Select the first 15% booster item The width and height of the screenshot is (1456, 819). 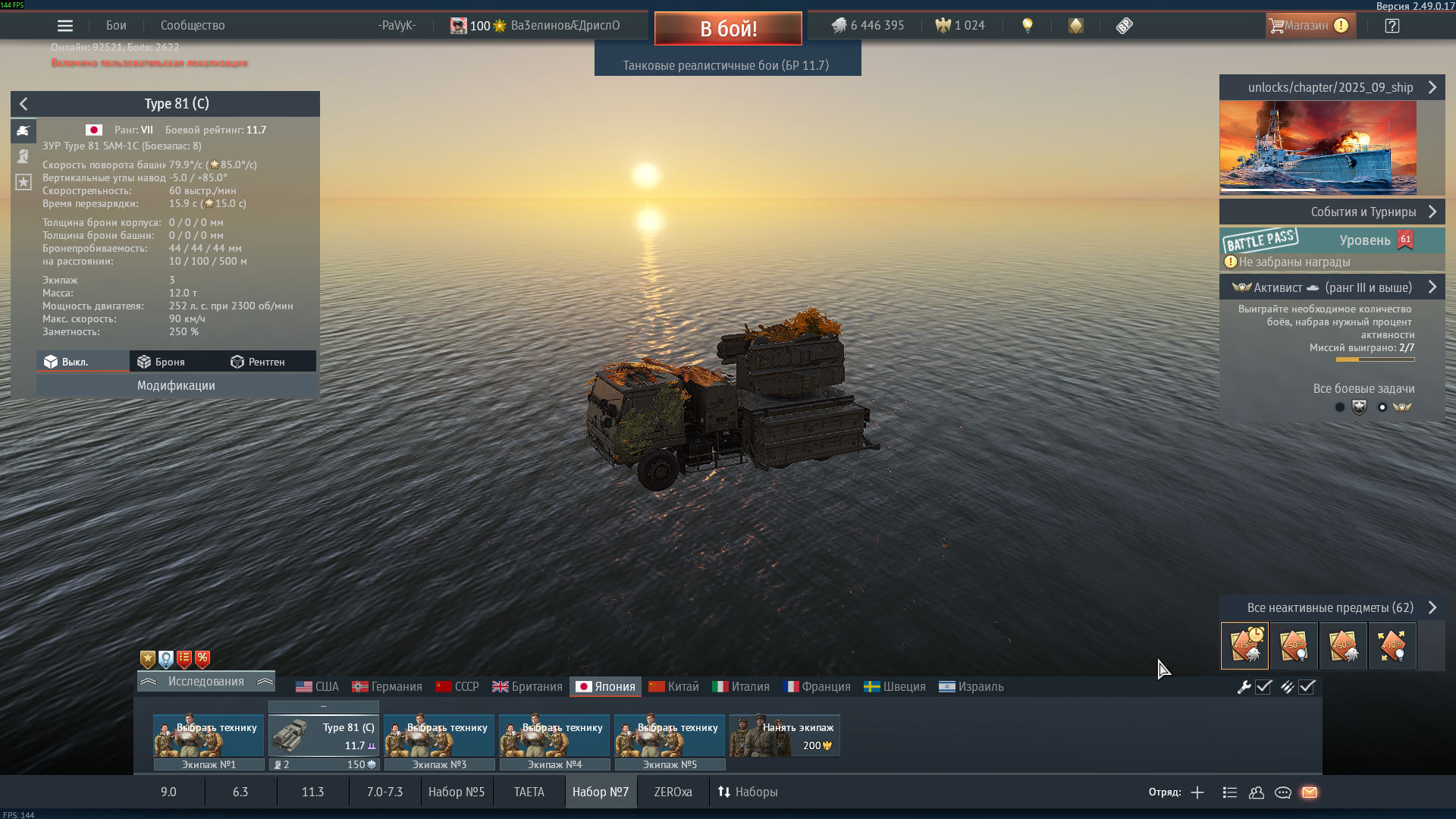pyautogui.click(x=1244, y=646)
